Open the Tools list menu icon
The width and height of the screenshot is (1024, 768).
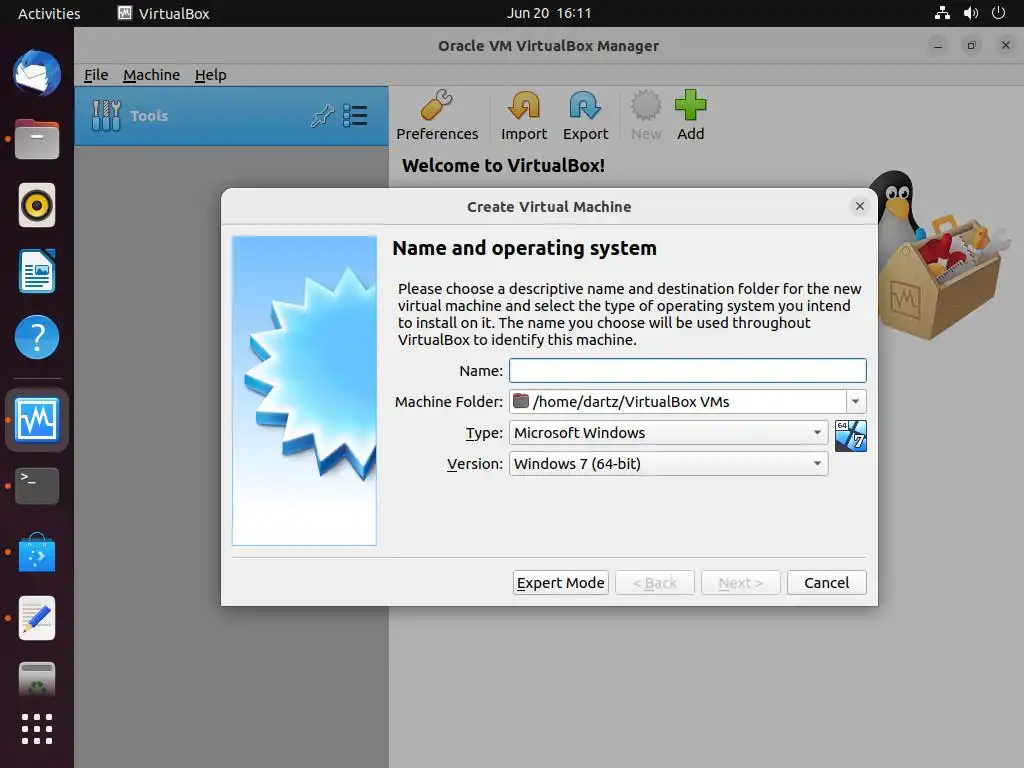click(x=355, y=116)
